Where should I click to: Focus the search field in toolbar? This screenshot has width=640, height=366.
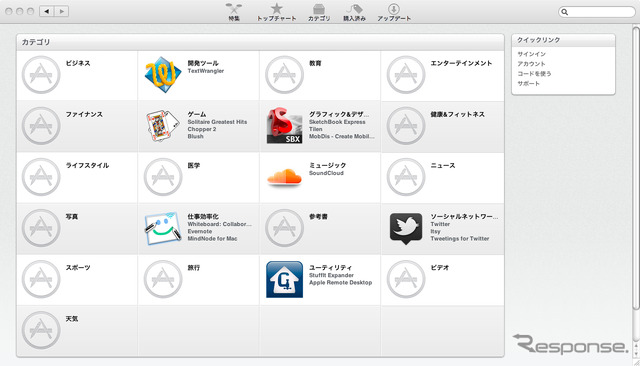pyautogui.click(x=596, y=12)
